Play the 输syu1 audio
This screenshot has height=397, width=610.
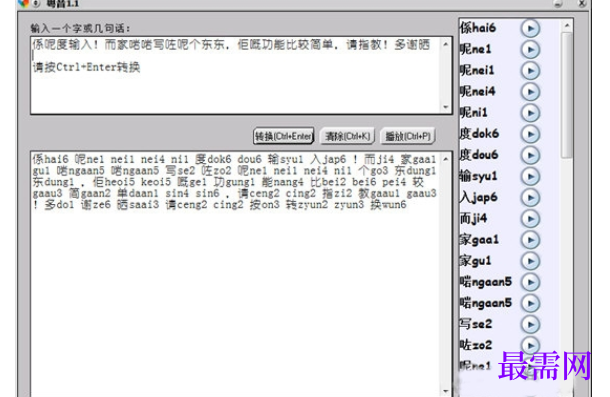pos(530,176)
